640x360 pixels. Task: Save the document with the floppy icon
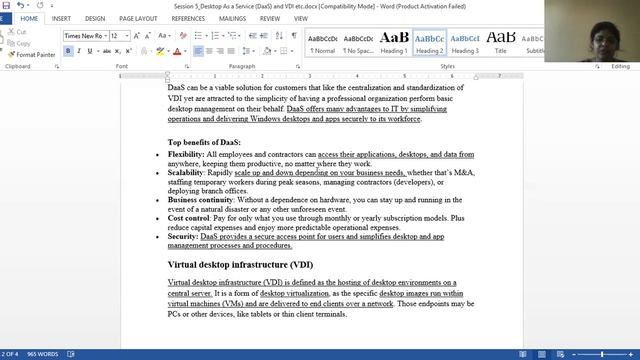[6, 6]
